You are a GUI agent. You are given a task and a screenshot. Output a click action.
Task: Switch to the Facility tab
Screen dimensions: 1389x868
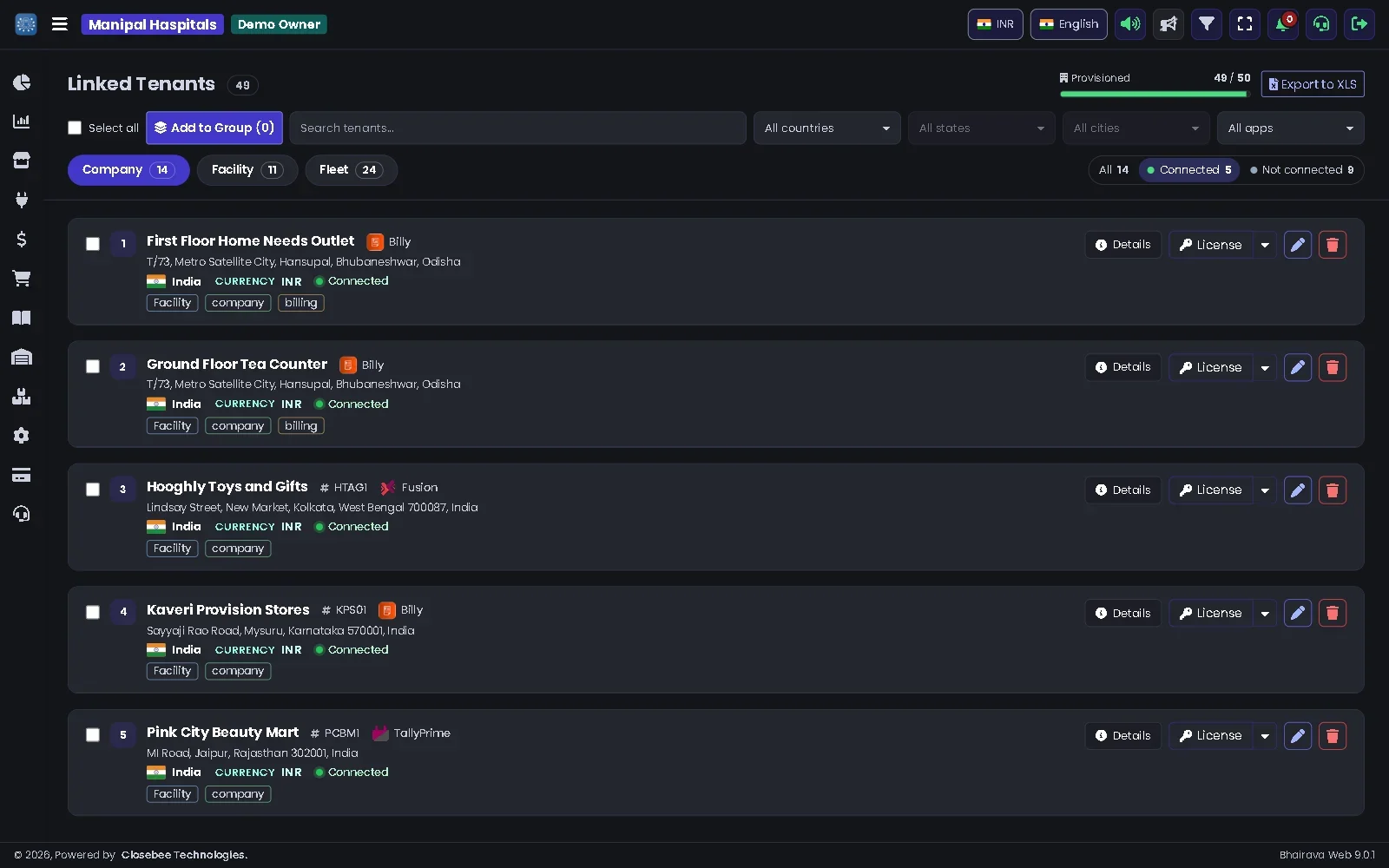coord(247,170)
